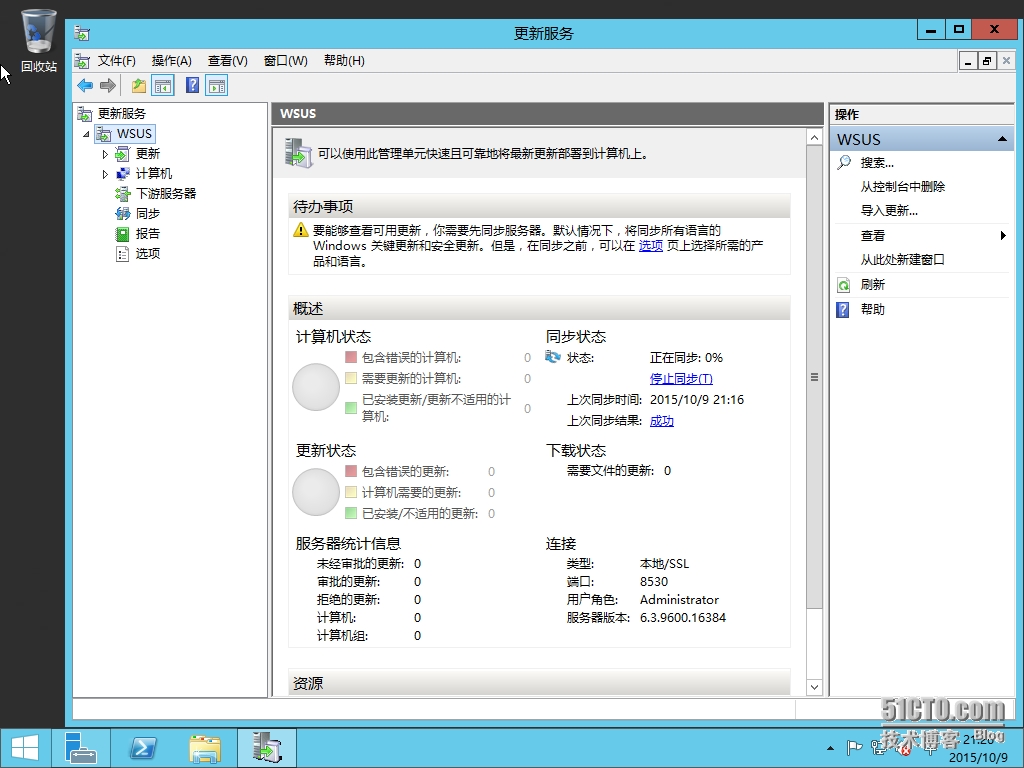Image resolution: width=1024 pixels, height=768 pixels.
Task: Click the 成功 last sync result link
Action: point(662,421)
